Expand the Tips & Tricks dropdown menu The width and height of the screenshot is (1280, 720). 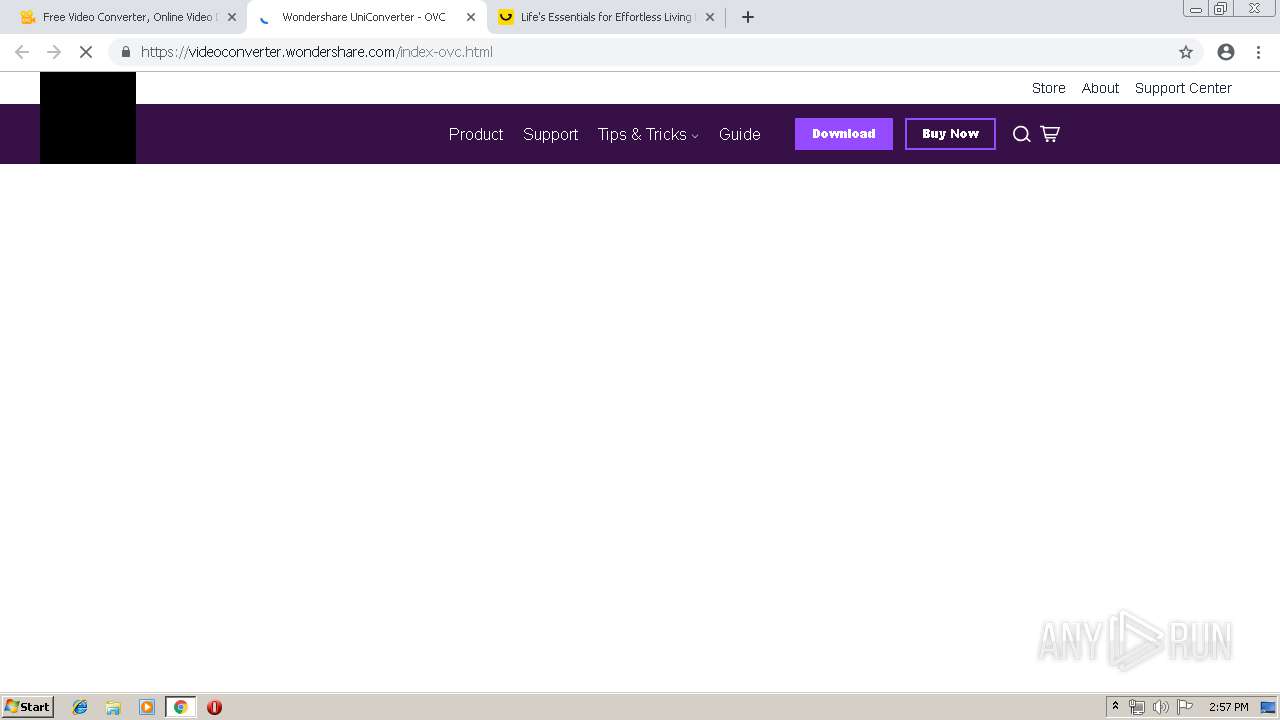648,134
